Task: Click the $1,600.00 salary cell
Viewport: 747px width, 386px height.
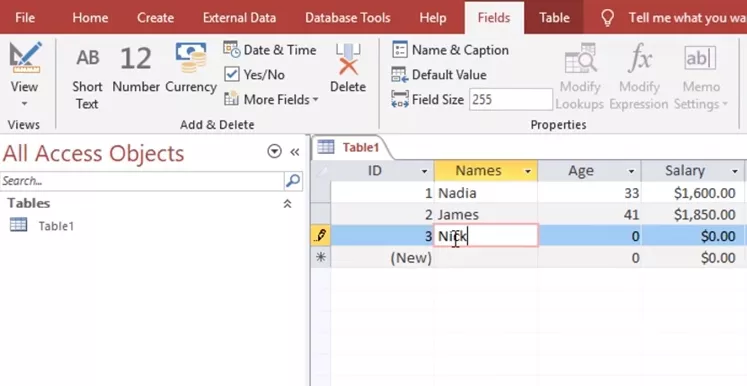Action: click(693, 193)
